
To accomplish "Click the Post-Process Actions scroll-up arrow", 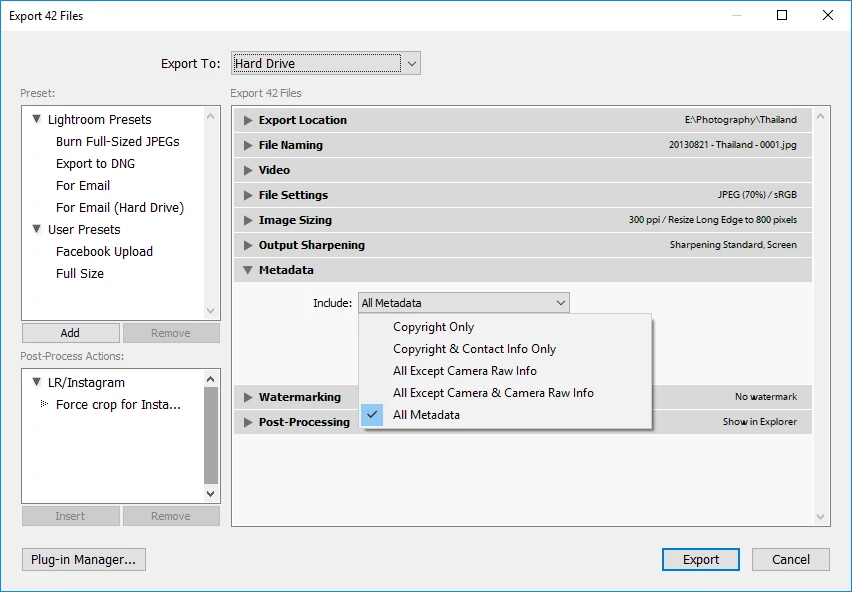I will tap(211, 379).
